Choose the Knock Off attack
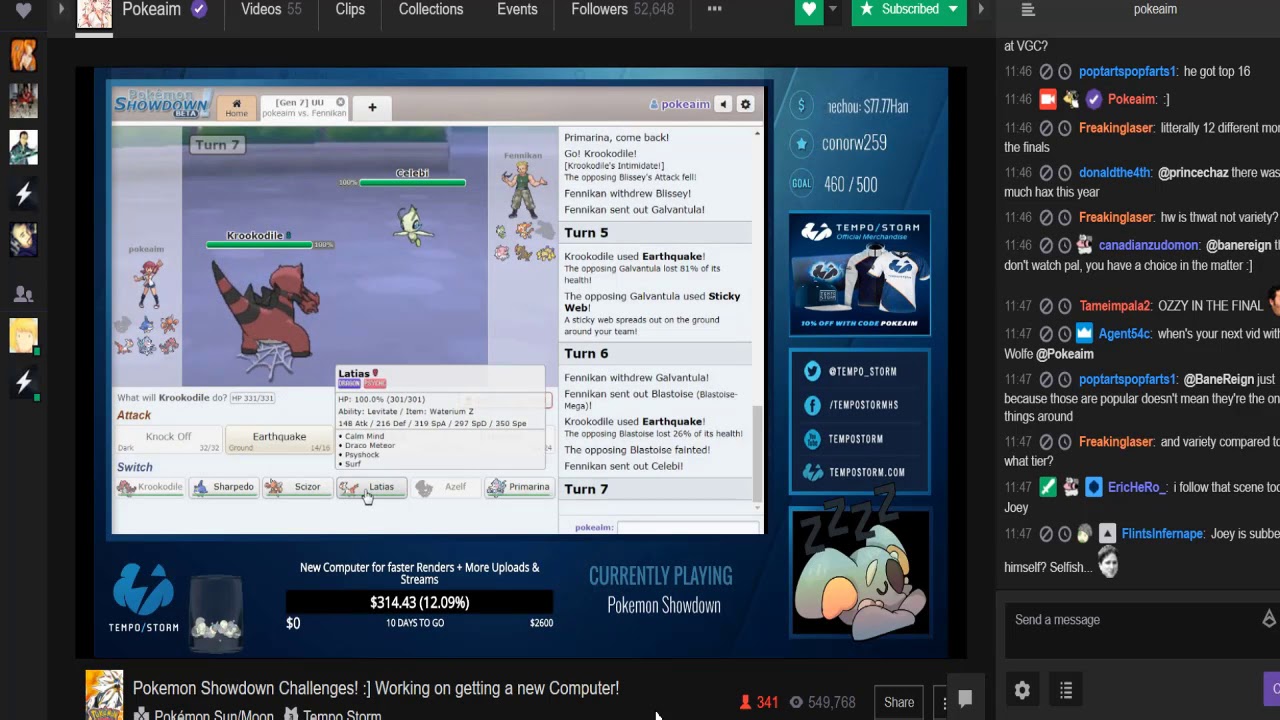Viewport: 1280px width, 720px height. click(x=168, y=440)
